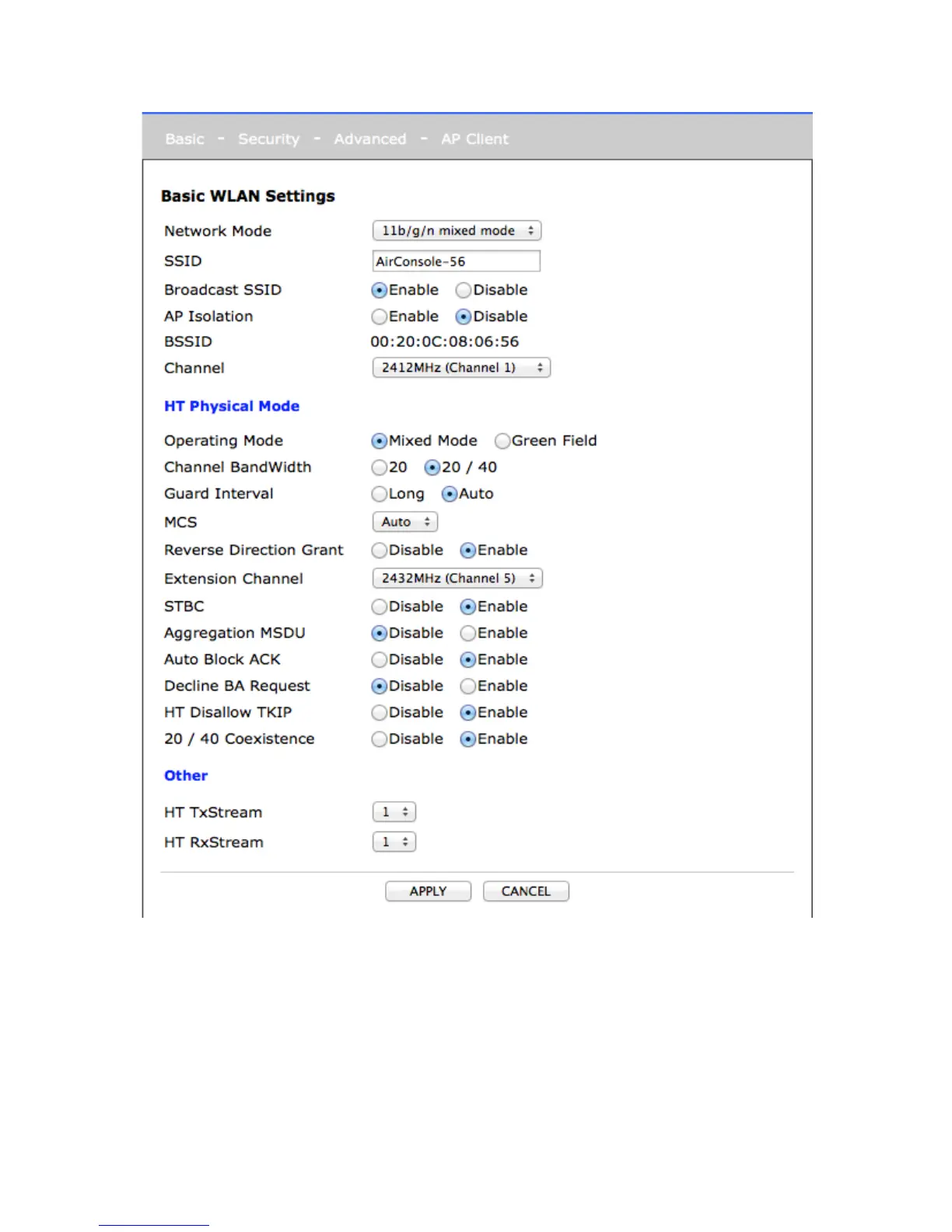
Task: Select Green Field operating mode
Action: click(502, 441)
